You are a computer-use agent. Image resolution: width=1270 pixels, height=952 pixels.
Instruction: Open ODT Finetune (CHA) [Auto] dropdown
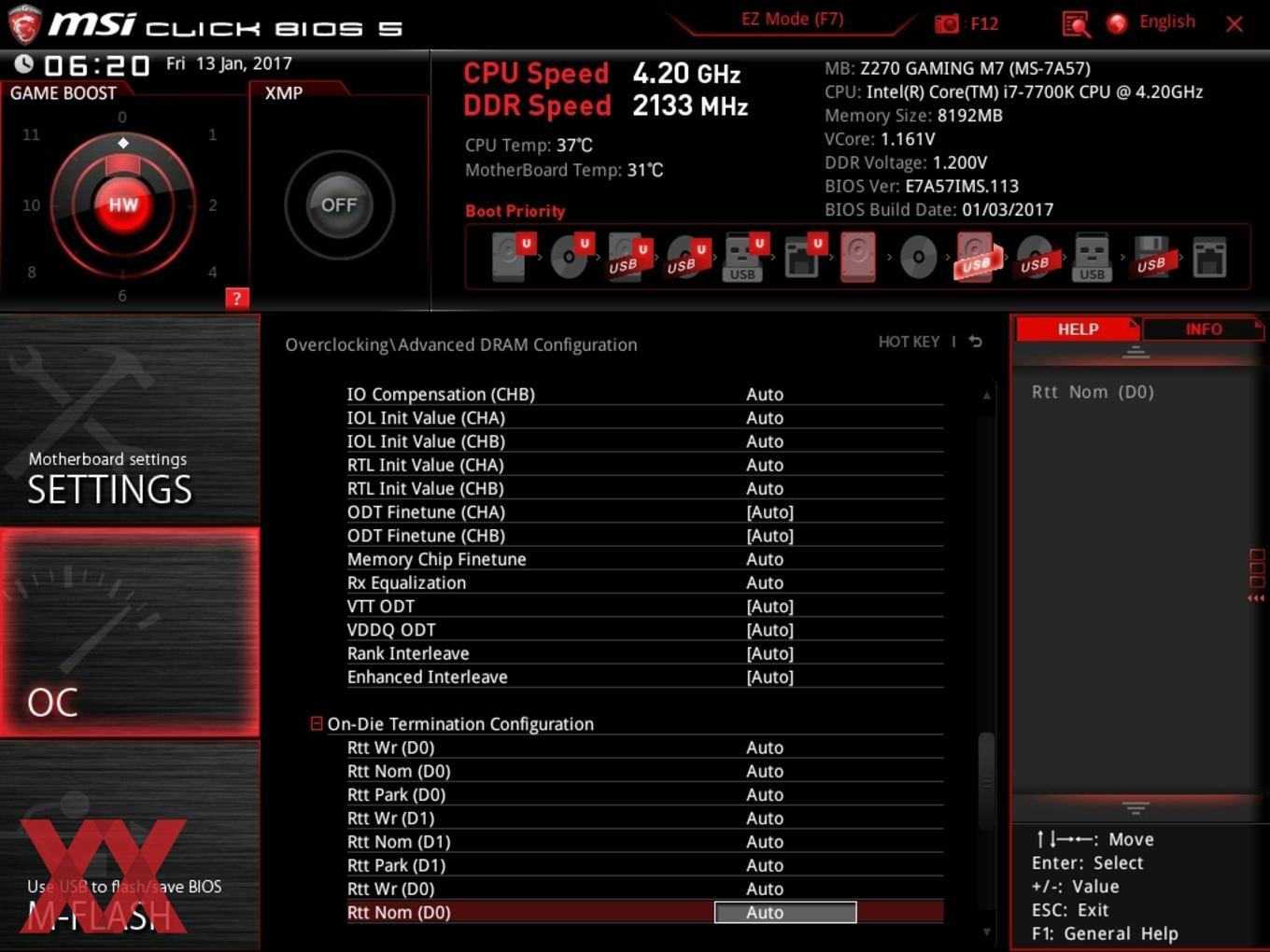[x=770, y=511]
